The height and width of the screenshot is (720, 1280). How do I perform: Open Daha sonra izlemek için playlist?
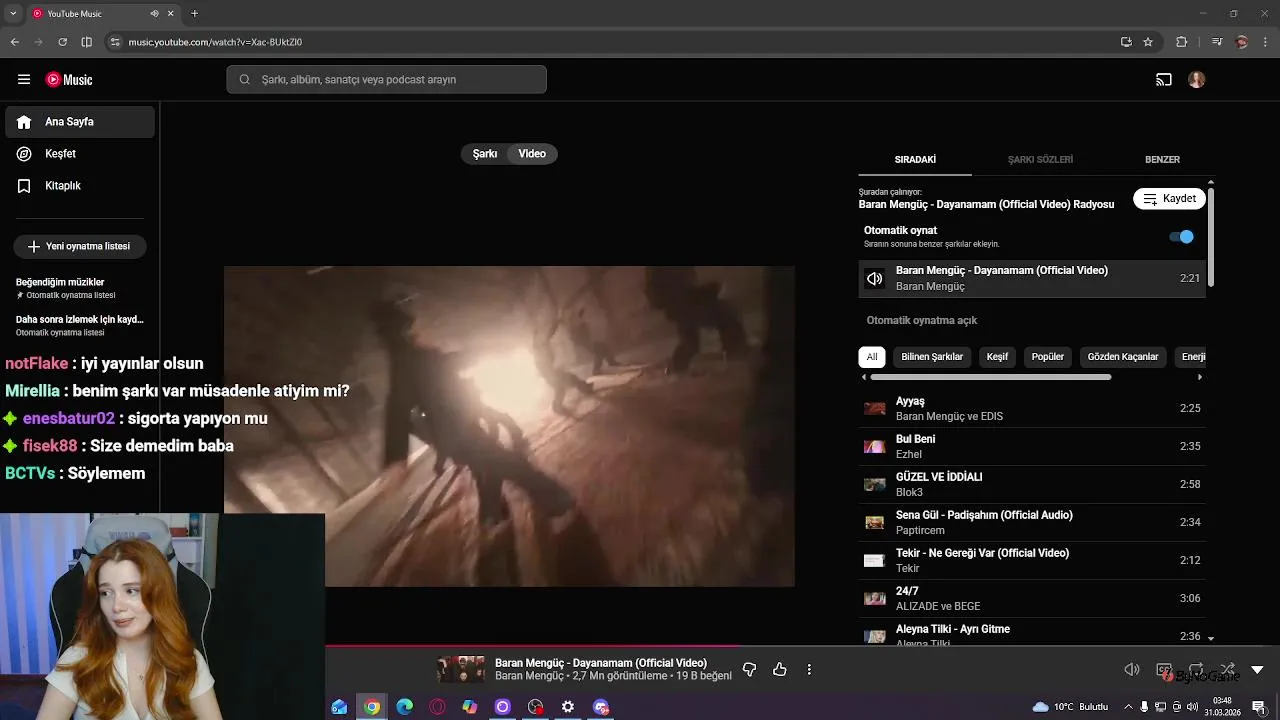tap(80, 325)
